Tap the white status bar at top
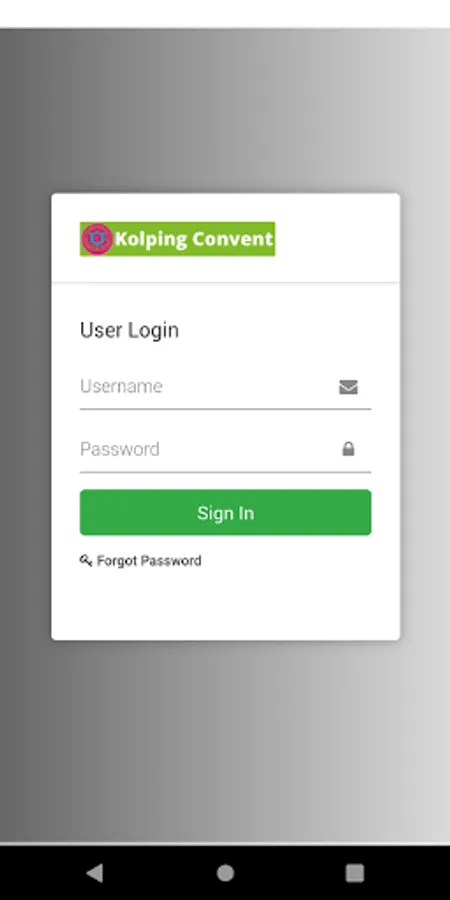Image resolution: width=450 pixels, height=900 pixels. pyautogui.click(x=225, y=13)
